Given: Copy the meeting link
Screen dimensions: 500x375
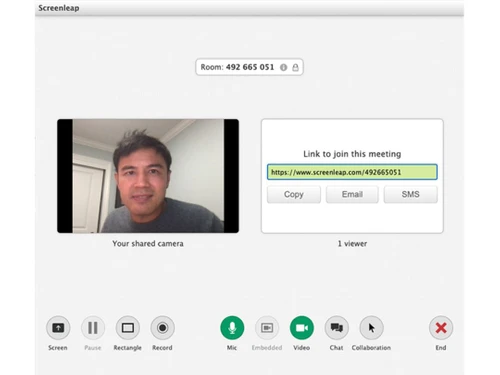Looking at the screenshot, I should click(x=294, y=194).
